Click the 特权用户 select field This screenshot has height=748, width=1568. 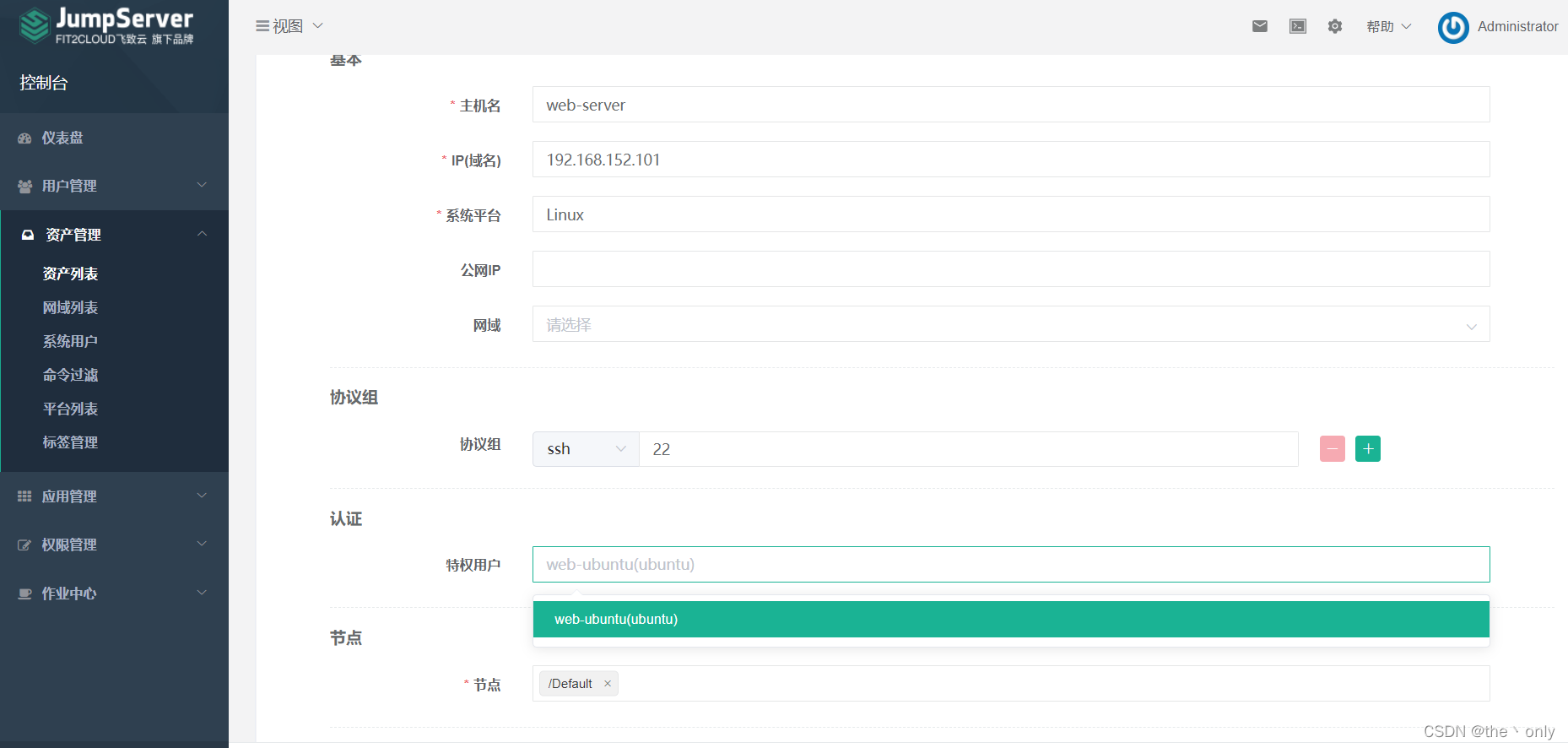(1011, 564)
